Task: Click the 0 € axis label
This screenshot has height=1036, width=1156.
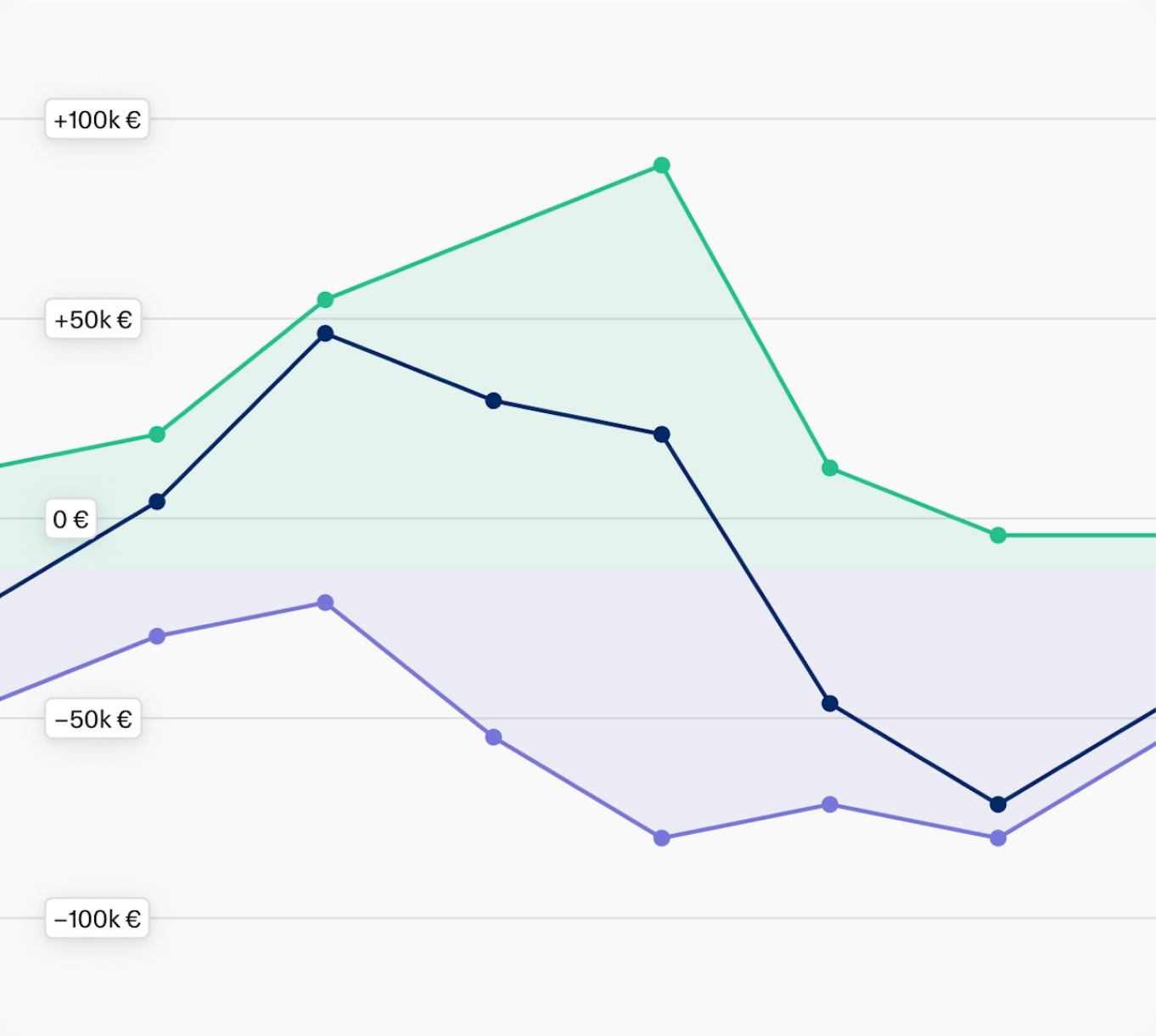Action: tap(70, 519)
